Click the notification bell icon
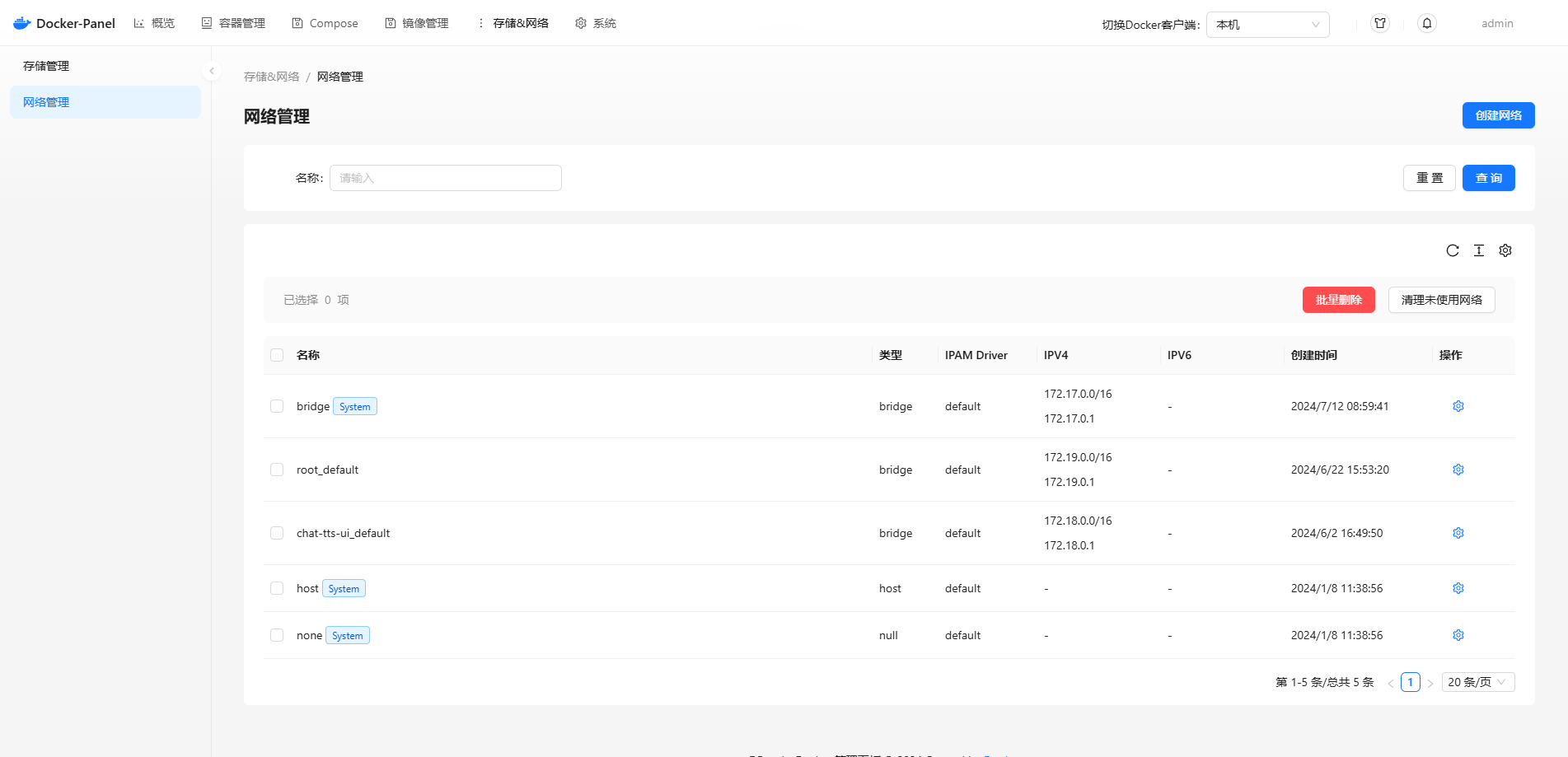This screenshot has height=757, width=1568. (x=1427, y=24)
